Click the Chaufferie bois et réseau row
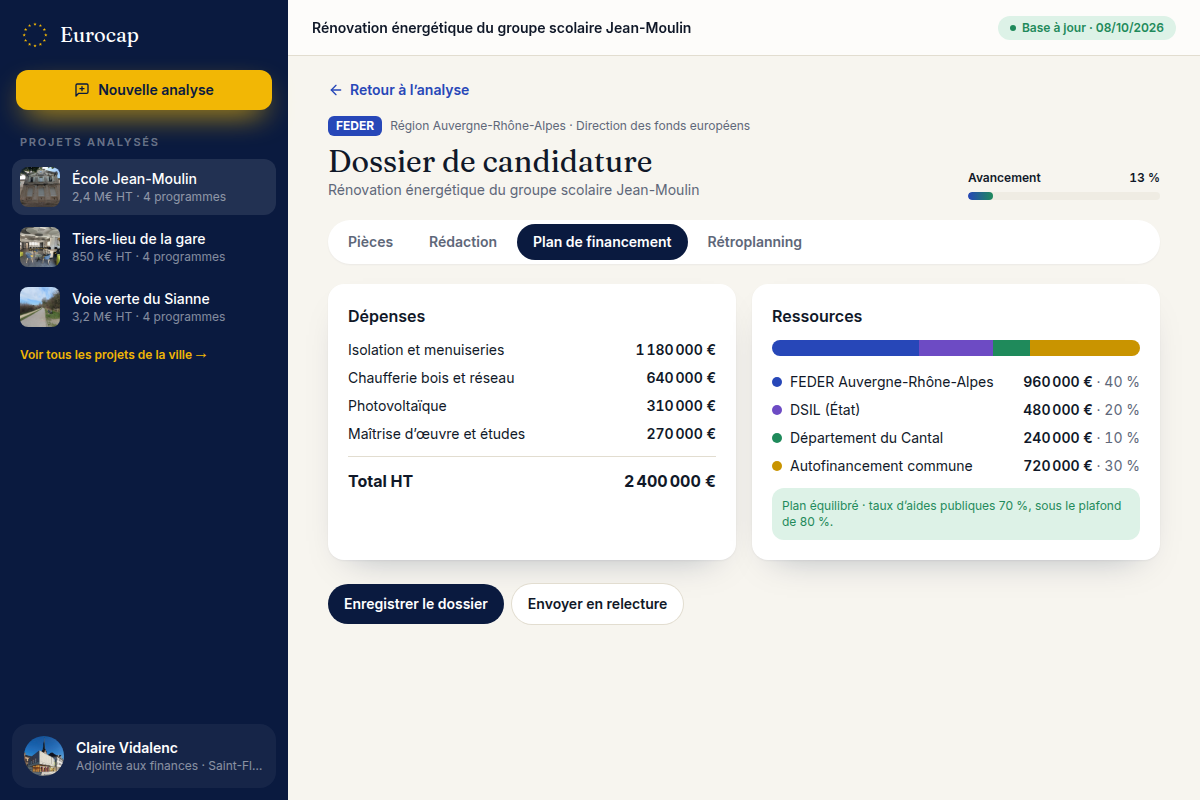This screenshot has height=800, width=1200. 532,378
